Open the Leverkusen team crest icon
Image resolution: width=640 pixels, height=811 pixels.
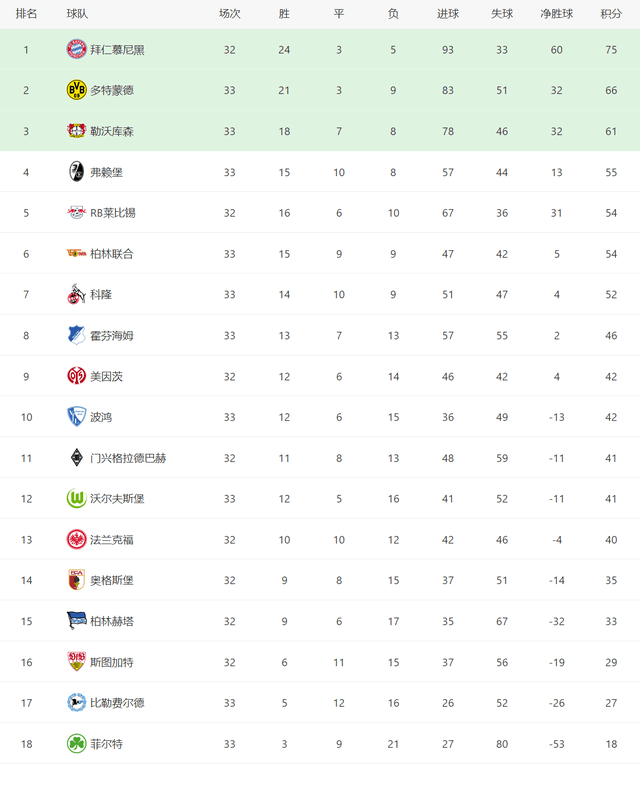tap(76, 131)
